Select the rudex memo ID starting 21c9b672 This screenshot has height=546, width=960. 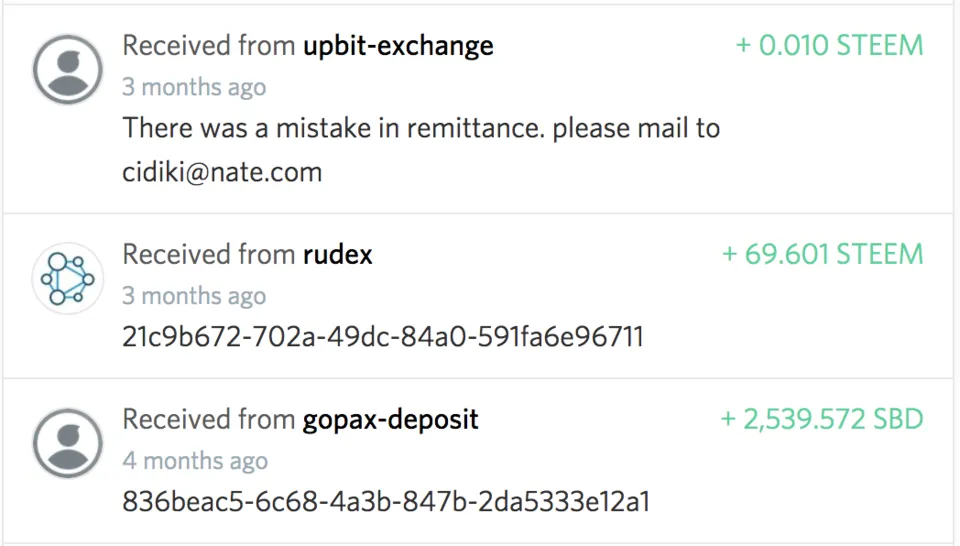[x=382, y=337]
